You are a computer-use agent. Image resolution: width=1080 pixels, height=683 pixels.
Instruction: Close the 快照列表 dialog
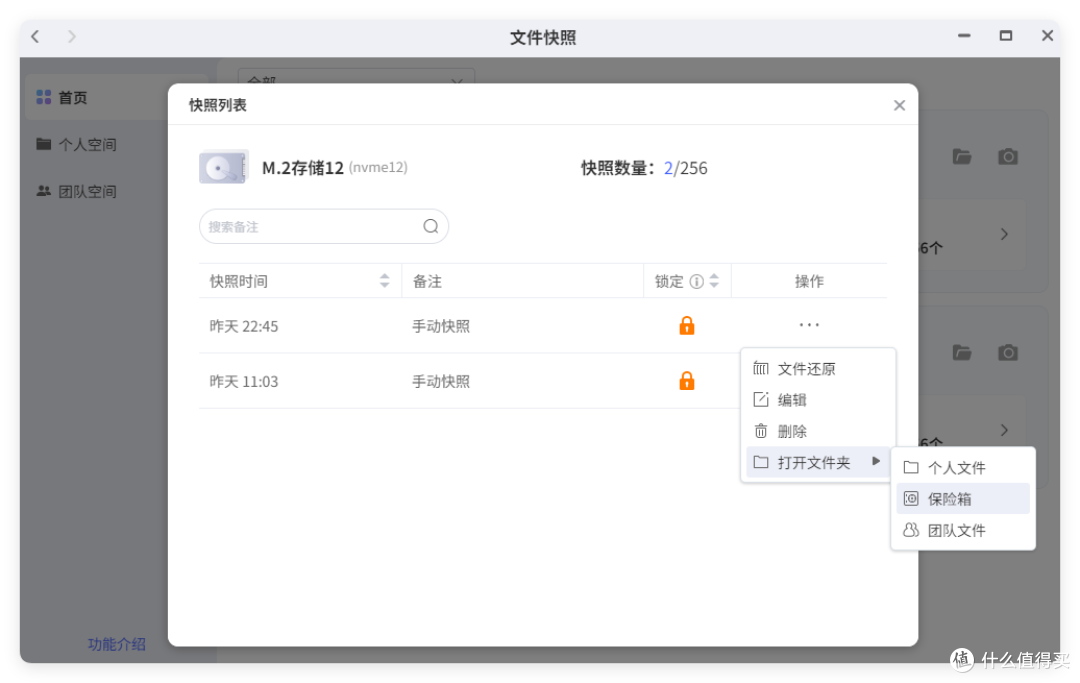pos(899,105)
